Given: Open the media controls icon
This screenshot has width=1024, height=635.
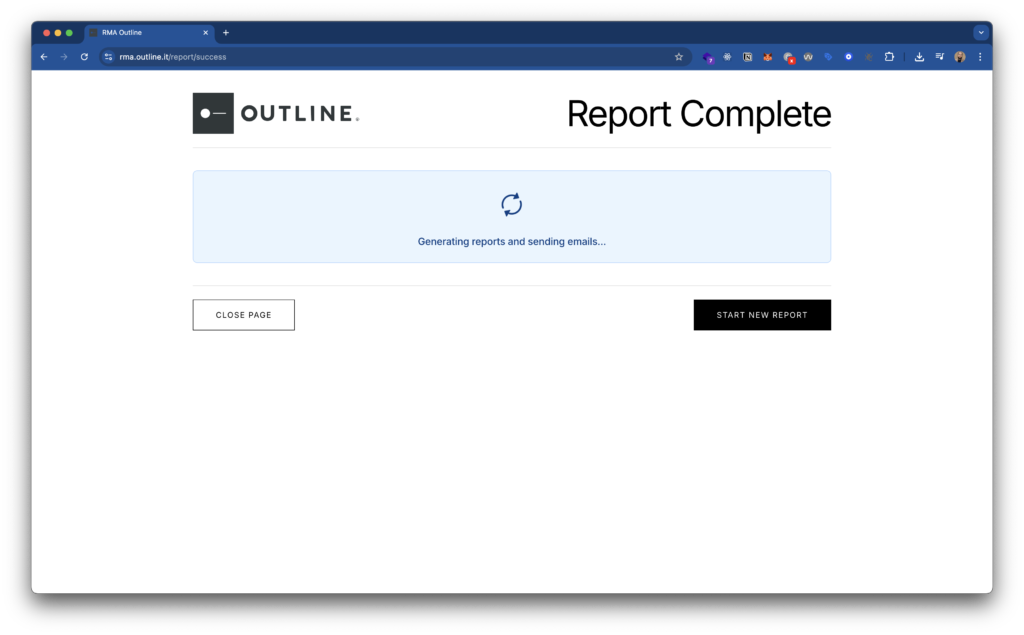Looking at the screenshot, I should click(x=940, y=57).
